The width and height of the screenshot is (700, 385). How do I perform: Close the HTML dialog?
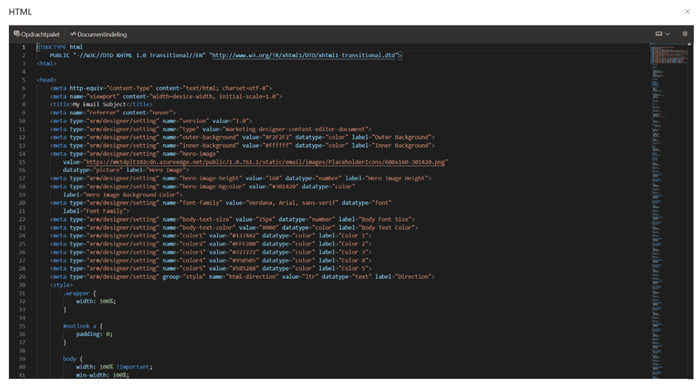coord(687,12)
